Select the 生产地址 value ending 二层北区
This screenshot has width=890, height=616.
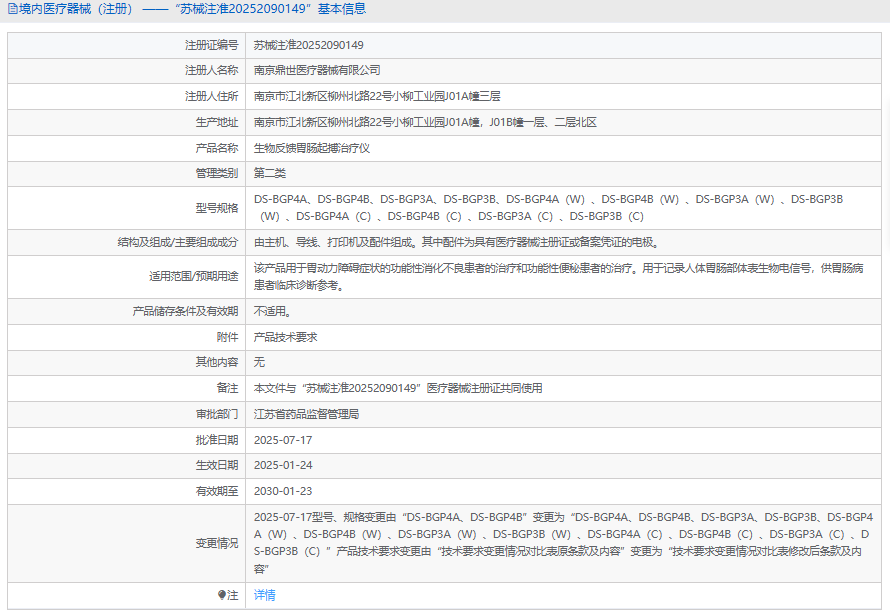(x=425, y=122)
